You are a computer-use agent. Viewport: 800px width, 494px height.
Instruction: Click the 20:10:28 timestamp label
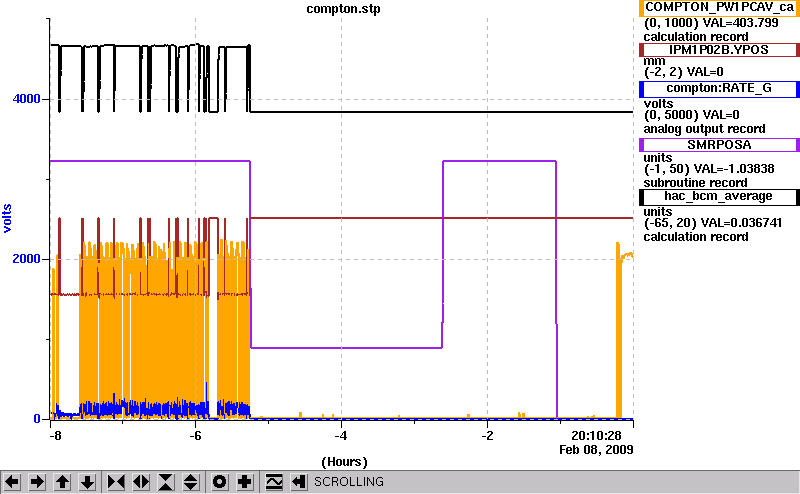(596, 436)
